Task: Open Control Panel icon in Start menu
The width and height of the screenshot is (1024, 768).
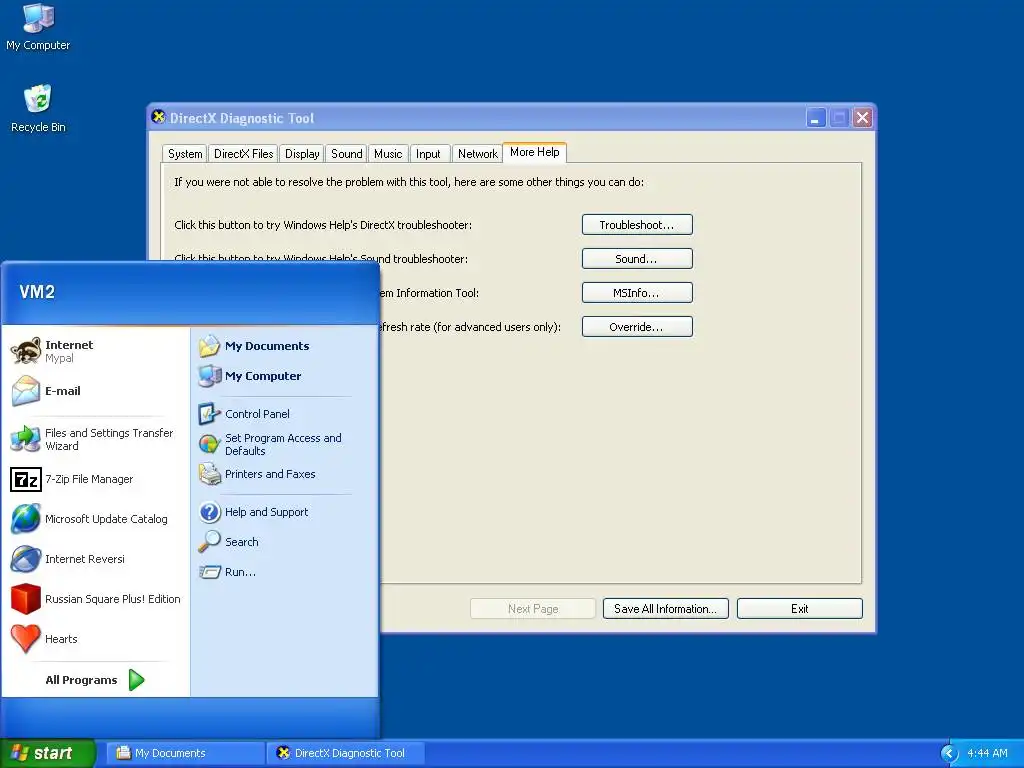Action: click(210, 413)
